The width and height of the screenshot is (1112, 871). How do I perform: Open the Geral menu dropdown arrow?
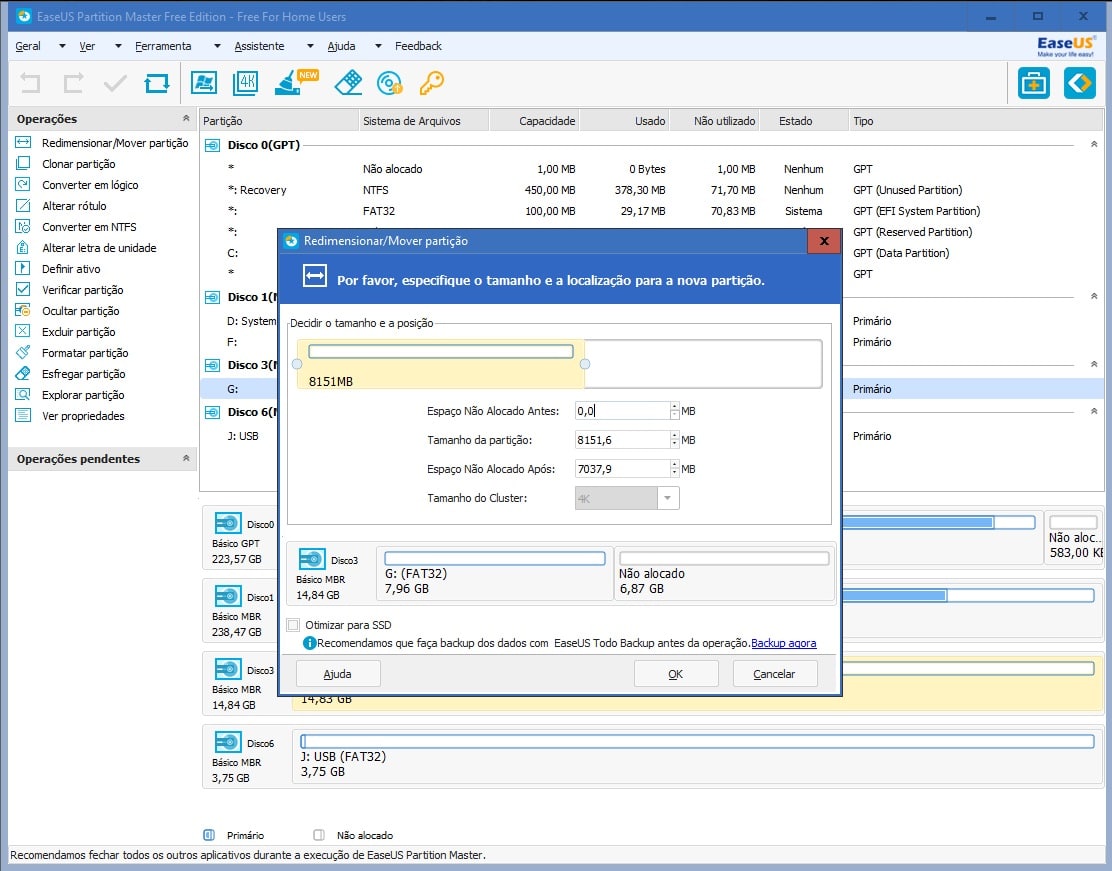[x=62, y=46]
